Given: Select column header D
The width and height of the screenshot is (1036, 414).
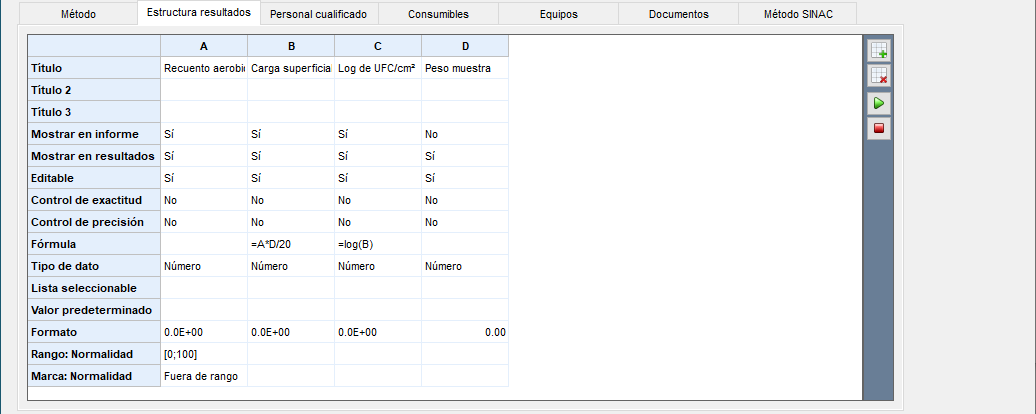Looking at the screenshot, I should pos(465,46).
